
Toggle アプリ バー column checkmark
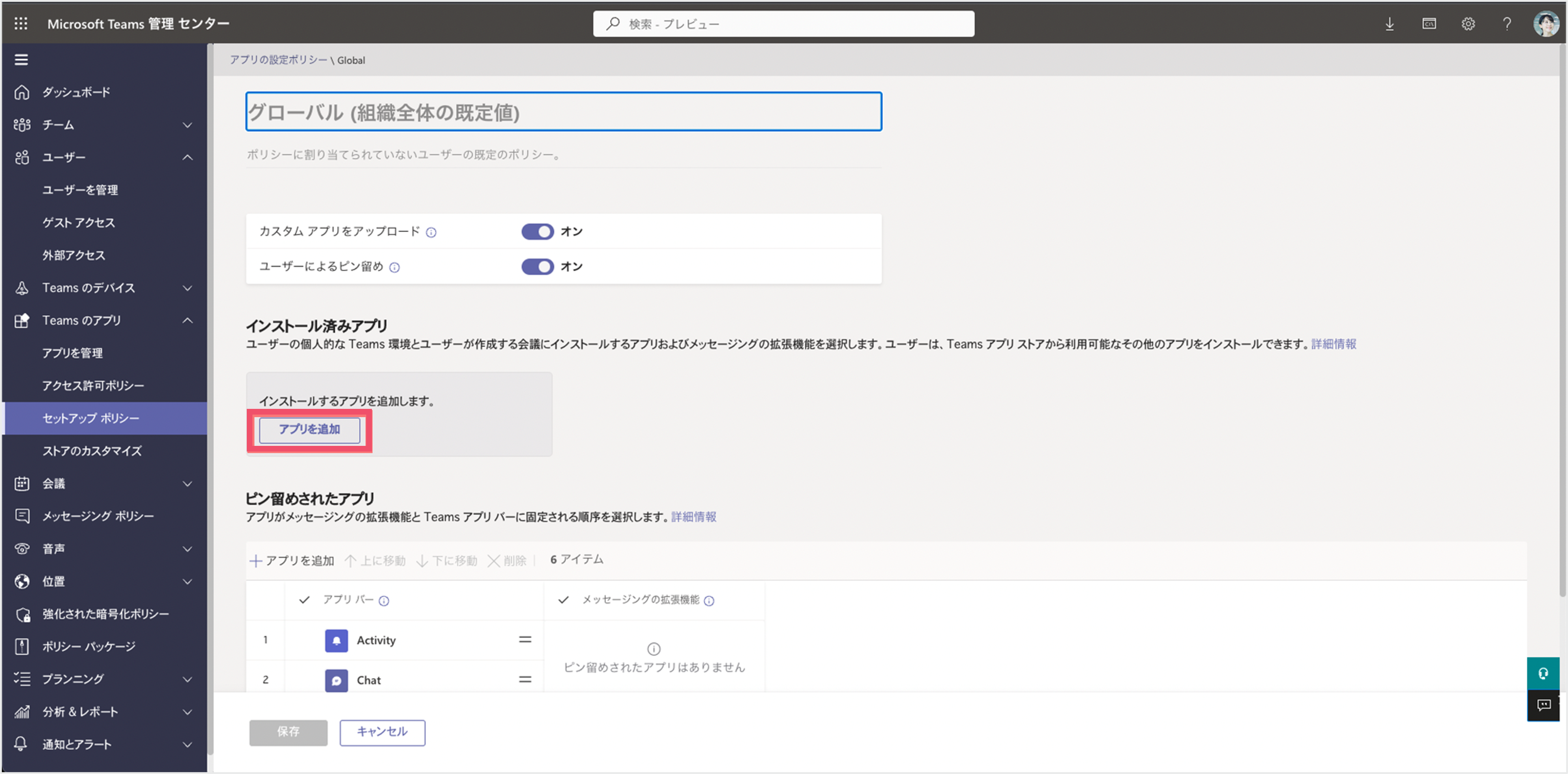tap(304, 600)
